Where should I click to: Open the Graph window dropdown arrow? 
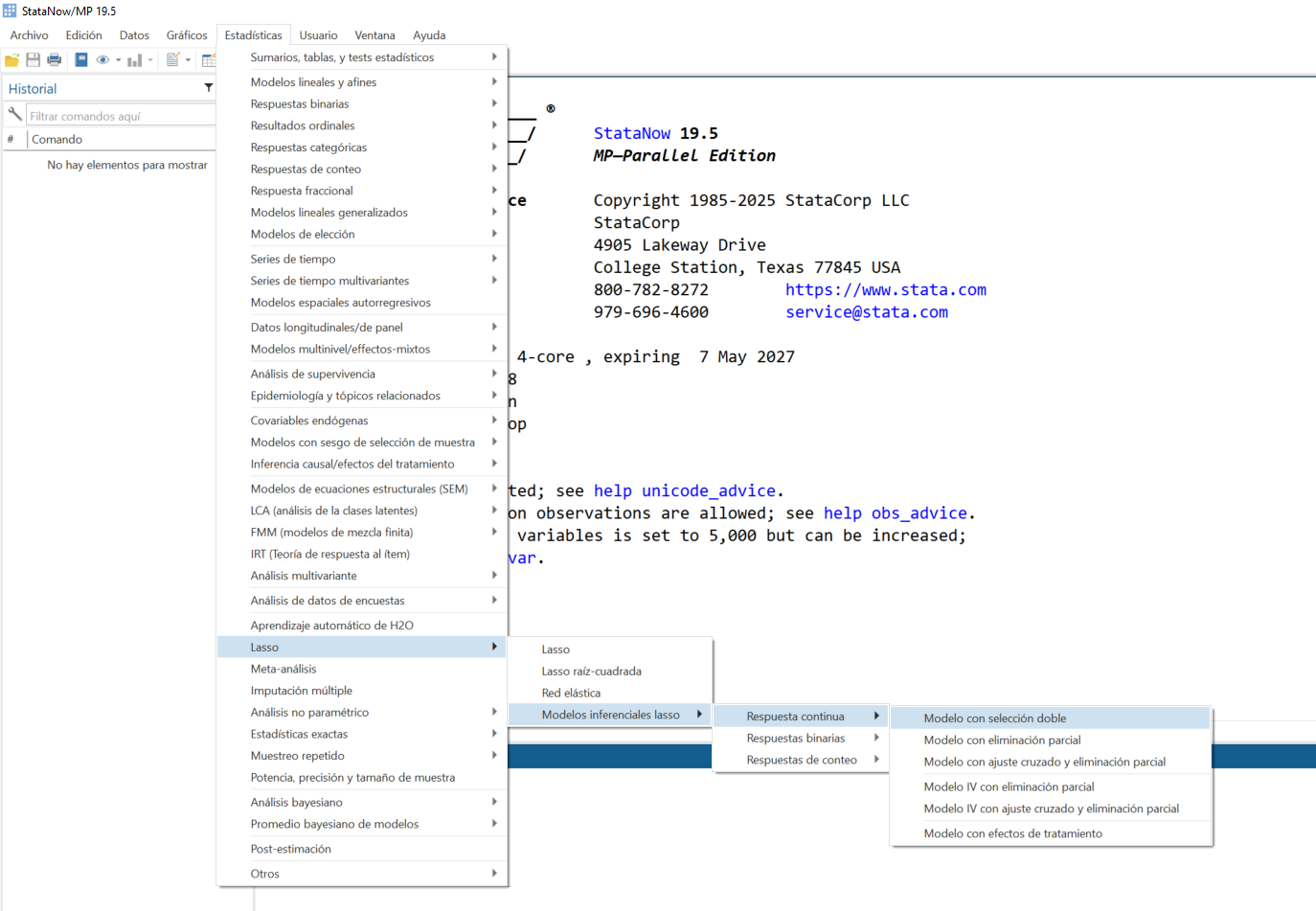point(148,59)
